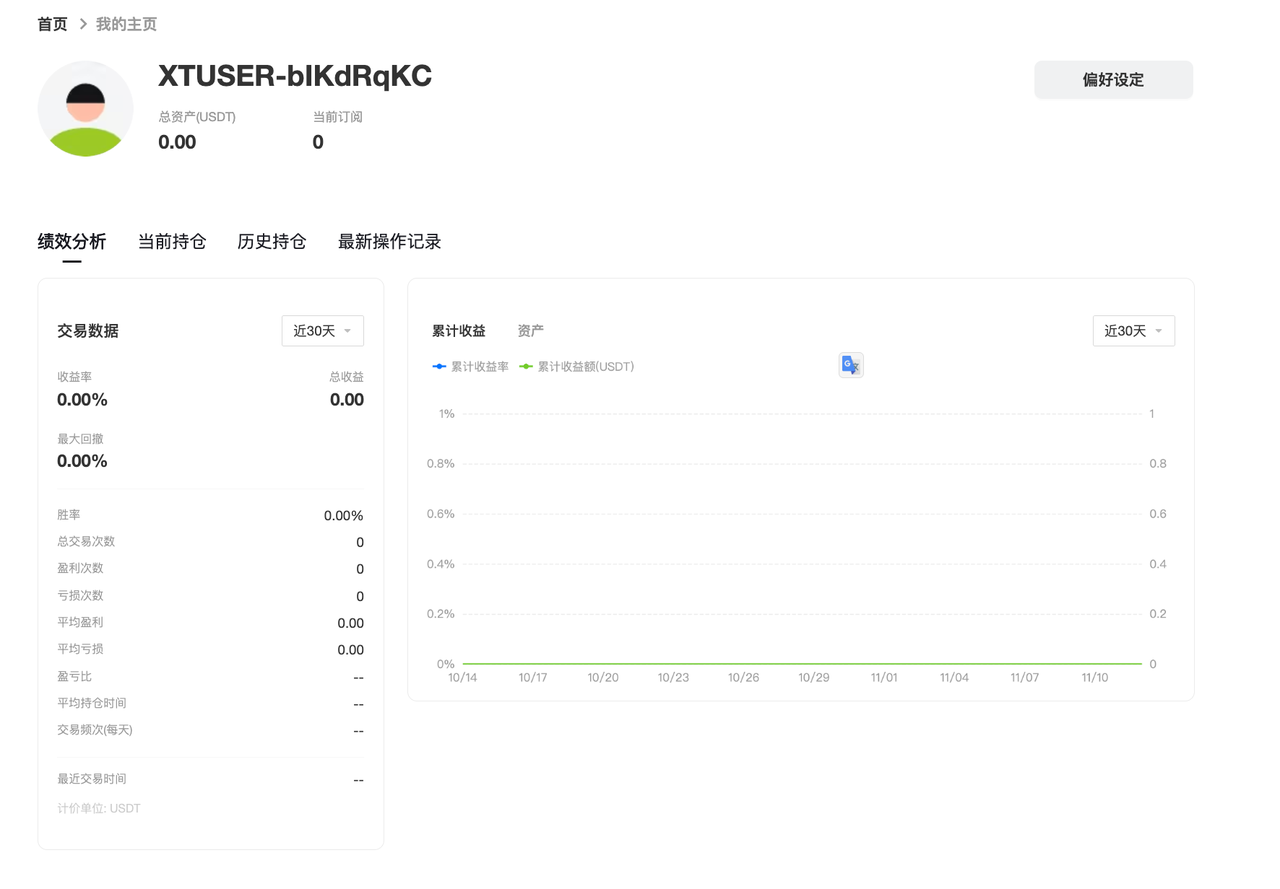
Task: Click the user avatar picture
Action: coord(85,109)
